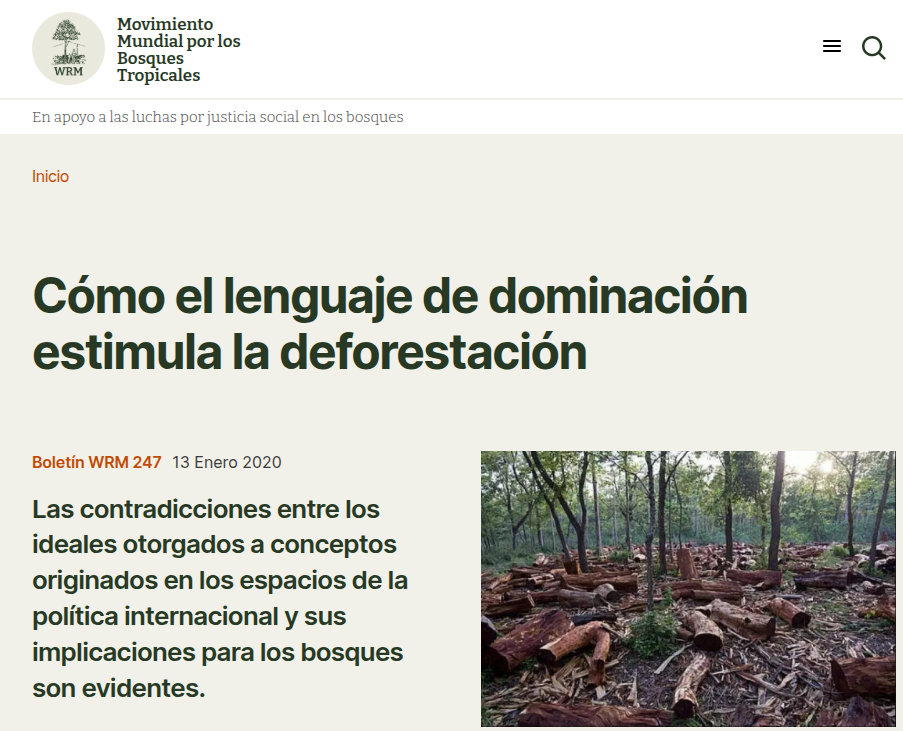Open the search magnifier icon
Viewport: 903px width, 731px height.
coord(873,48)
